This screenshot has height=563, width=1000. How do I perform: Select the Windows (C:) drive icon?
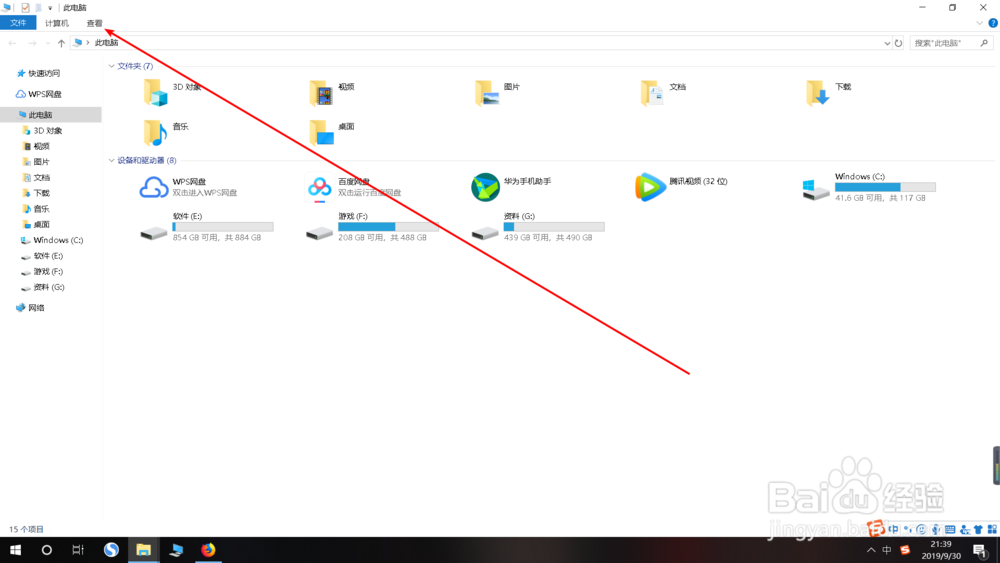pos(816,189)
